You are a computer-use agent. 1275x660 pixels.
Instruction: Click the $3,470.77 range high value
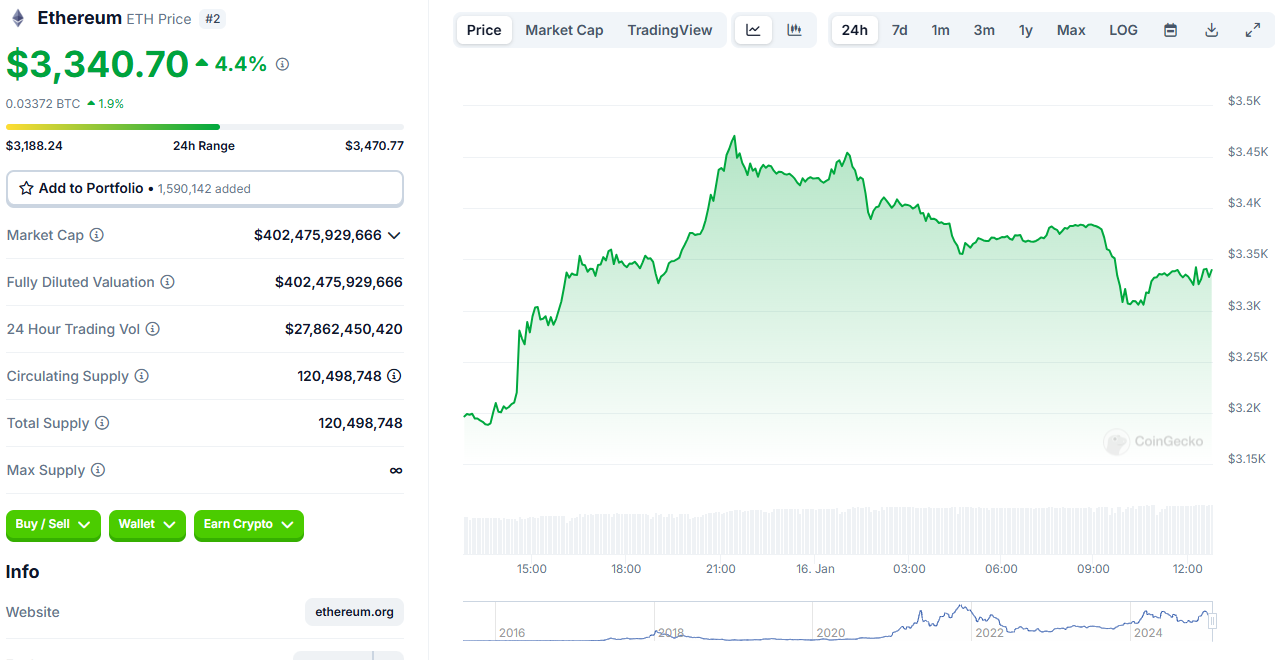[x=375, y=145]
